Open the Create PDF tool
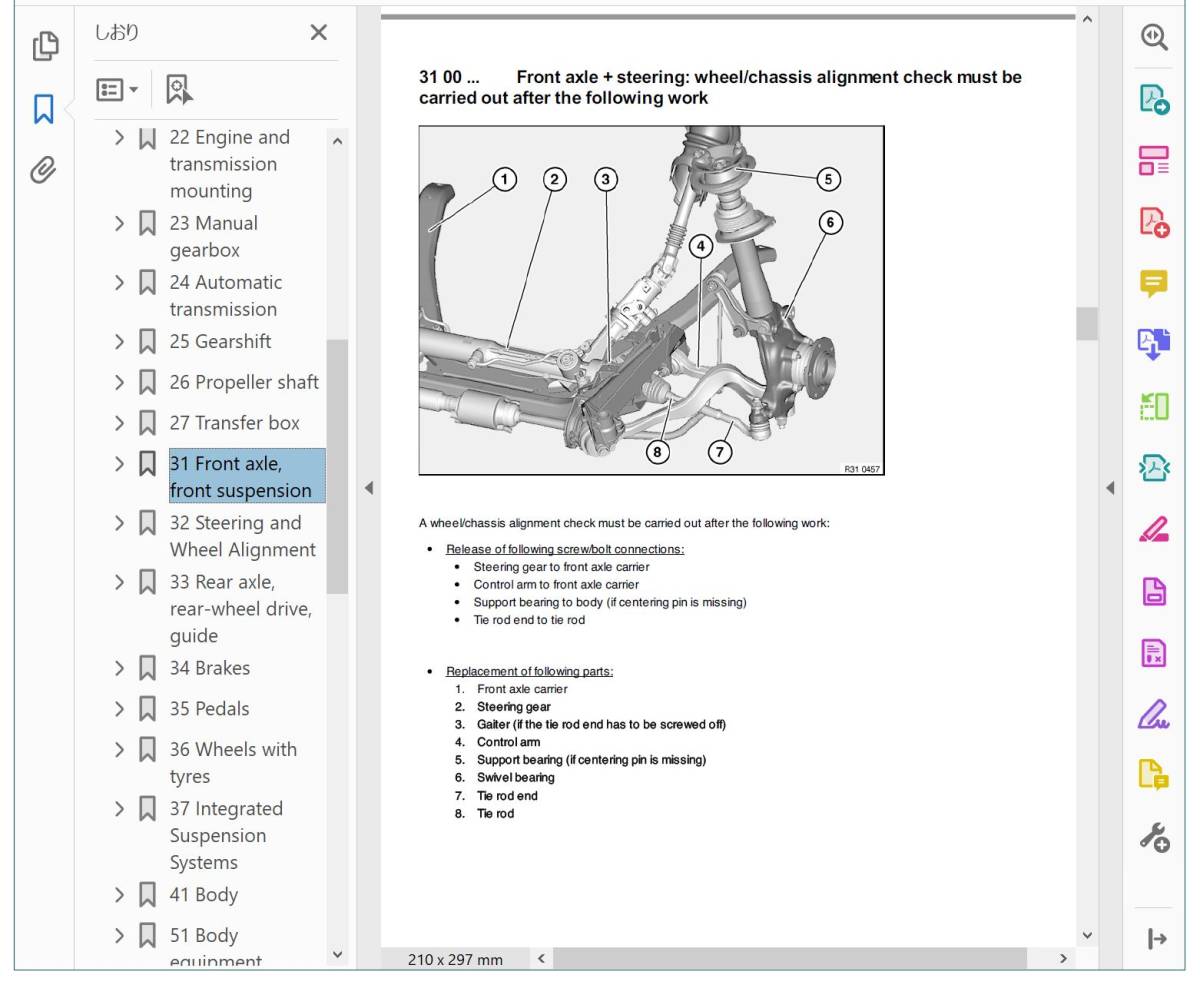Viewport: 1200px width, 985px height. pos(1154,221)
